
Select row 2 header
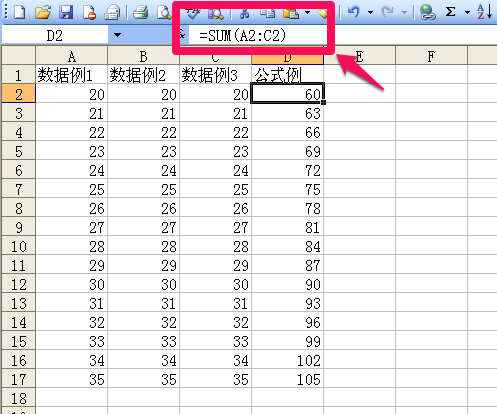point(18,94)
